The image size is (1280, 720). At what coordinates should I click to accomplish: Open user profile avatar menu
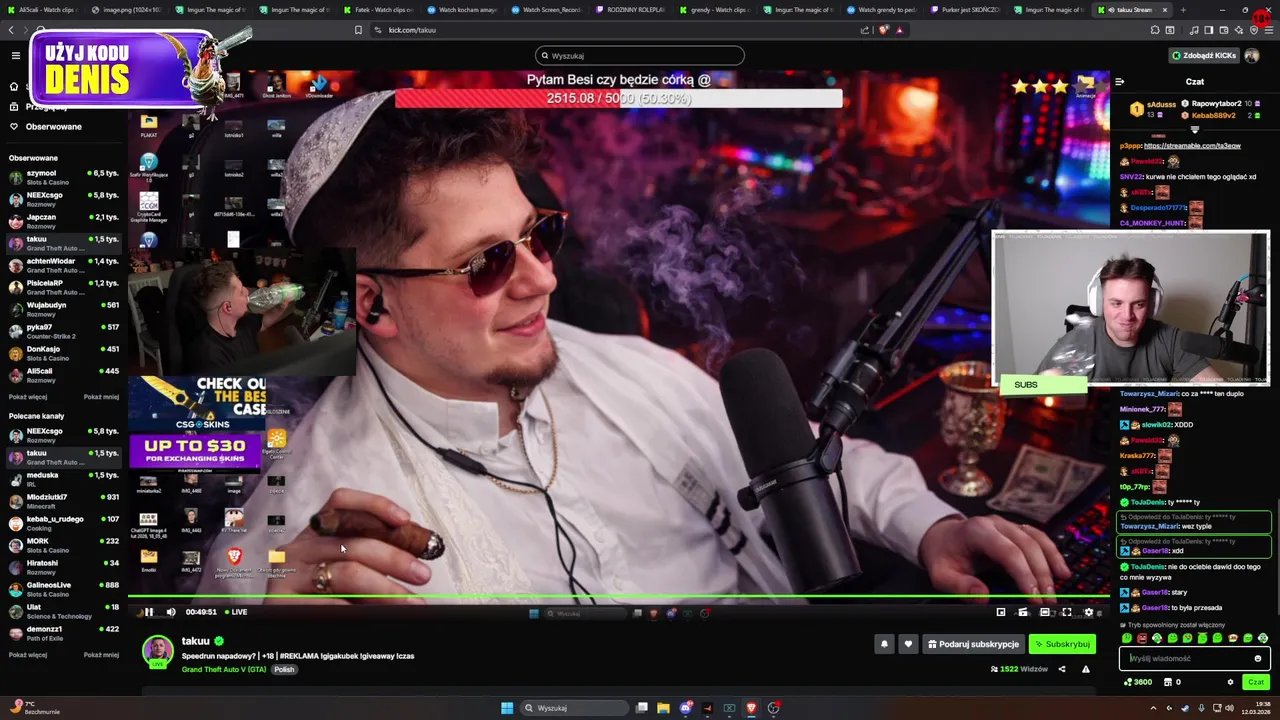pyautogui.click(x=1252, y=56)
